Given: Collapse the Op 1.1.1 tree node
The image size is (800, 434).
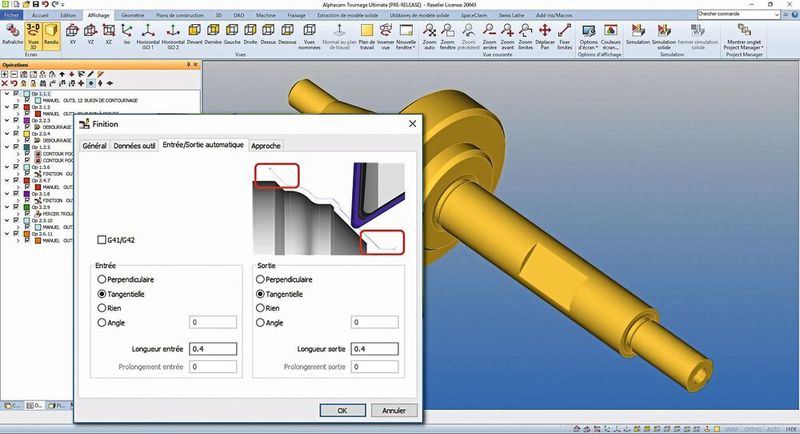Looking at the screenshot, I should 7,94.
